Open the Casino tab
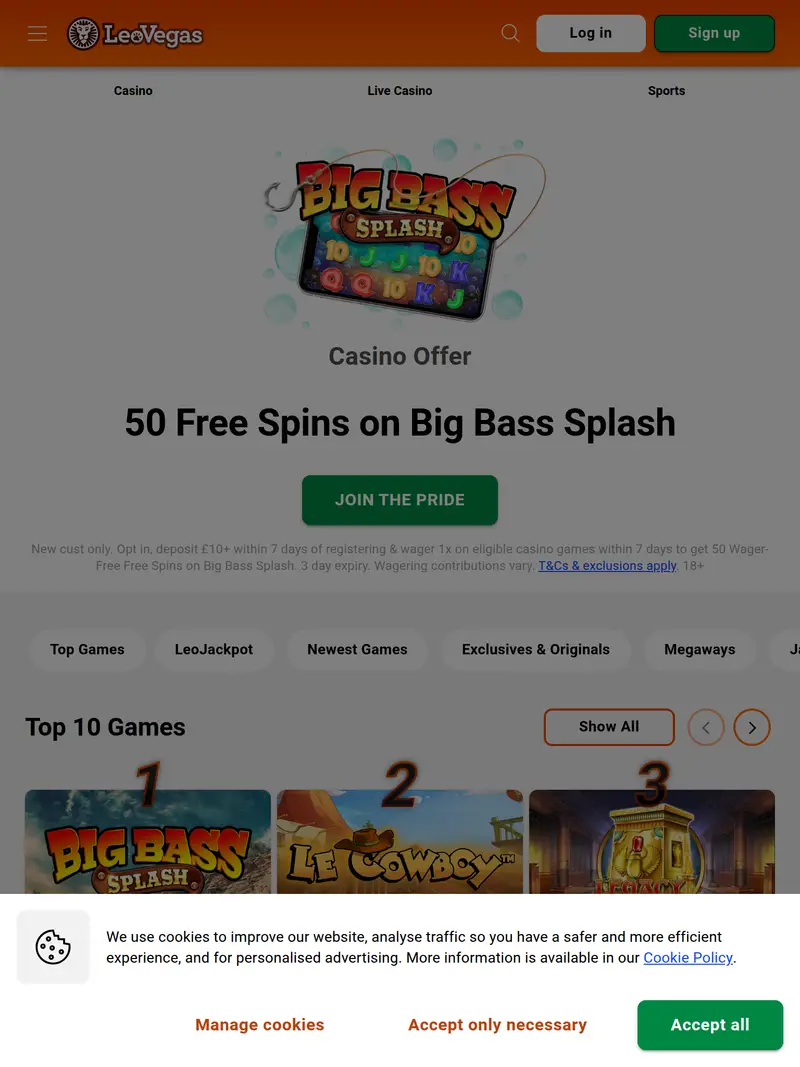 click(x=133, y=91)
